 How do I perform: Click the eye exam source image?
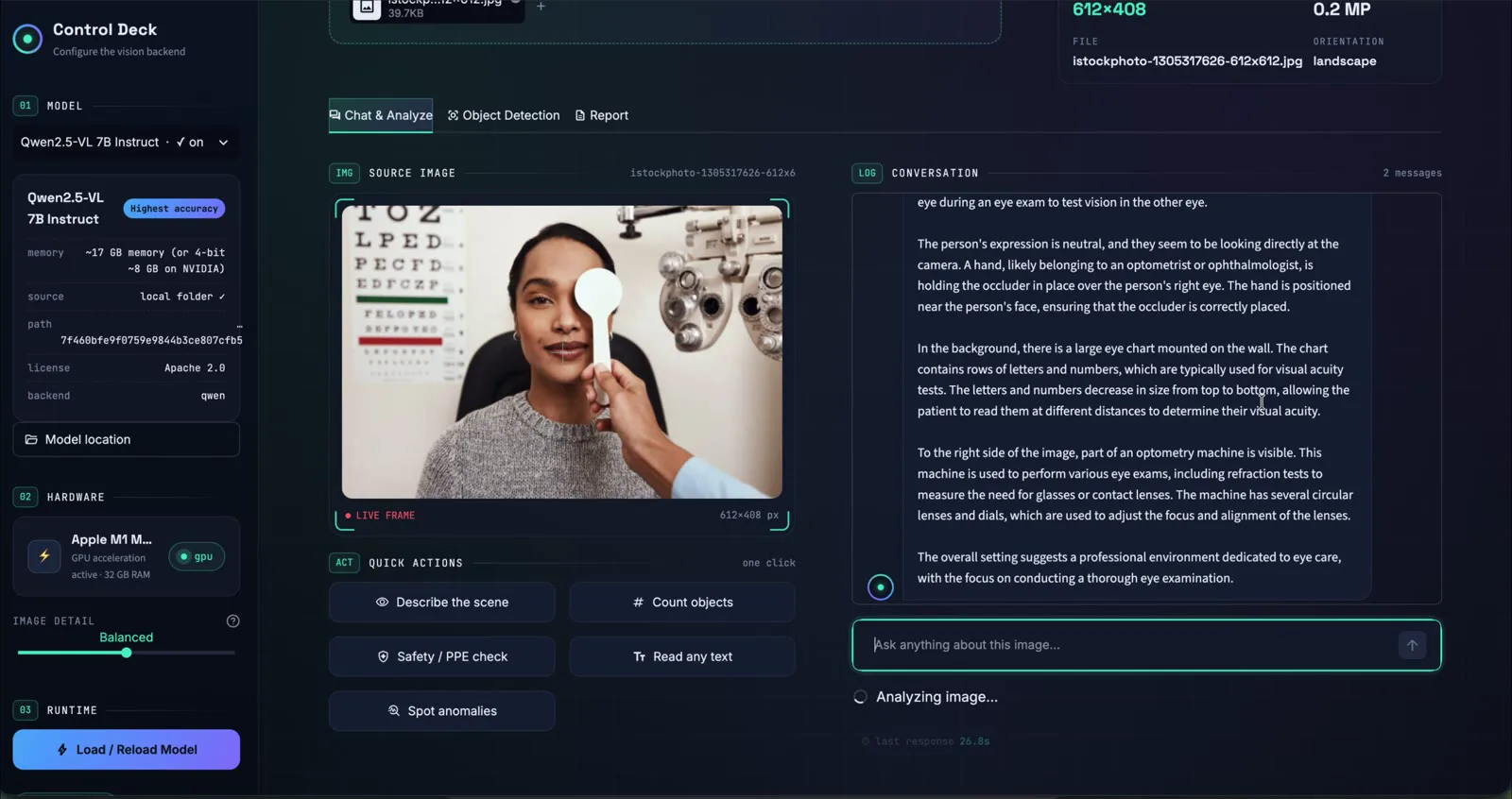[562, 352]
